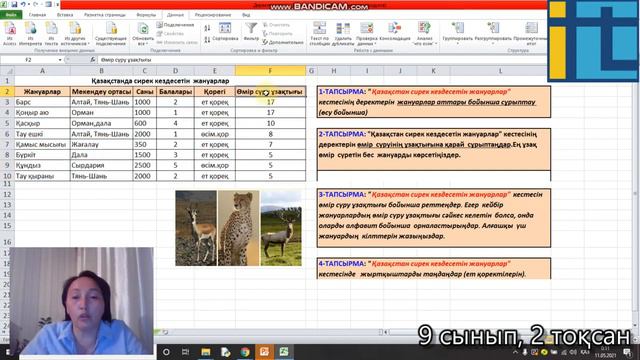Toggle the Фильтр funnel button

pos(251,32)
